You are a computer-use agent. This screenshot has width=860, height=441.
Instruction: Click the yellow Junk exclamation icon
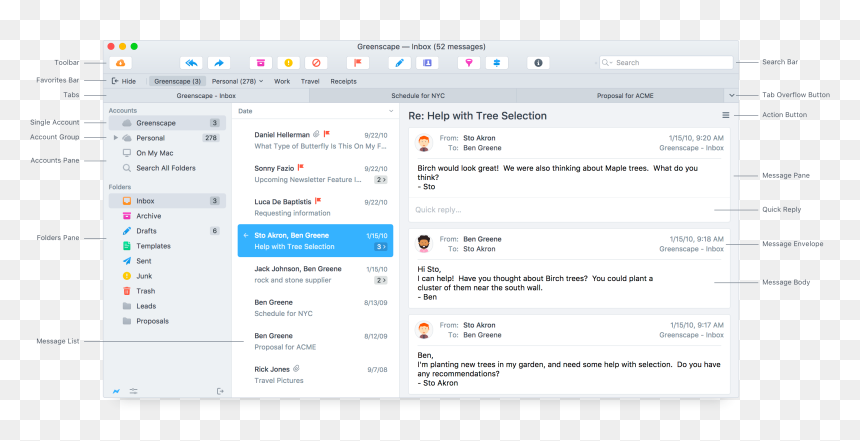pyautogui.click(x=288, y=63)
